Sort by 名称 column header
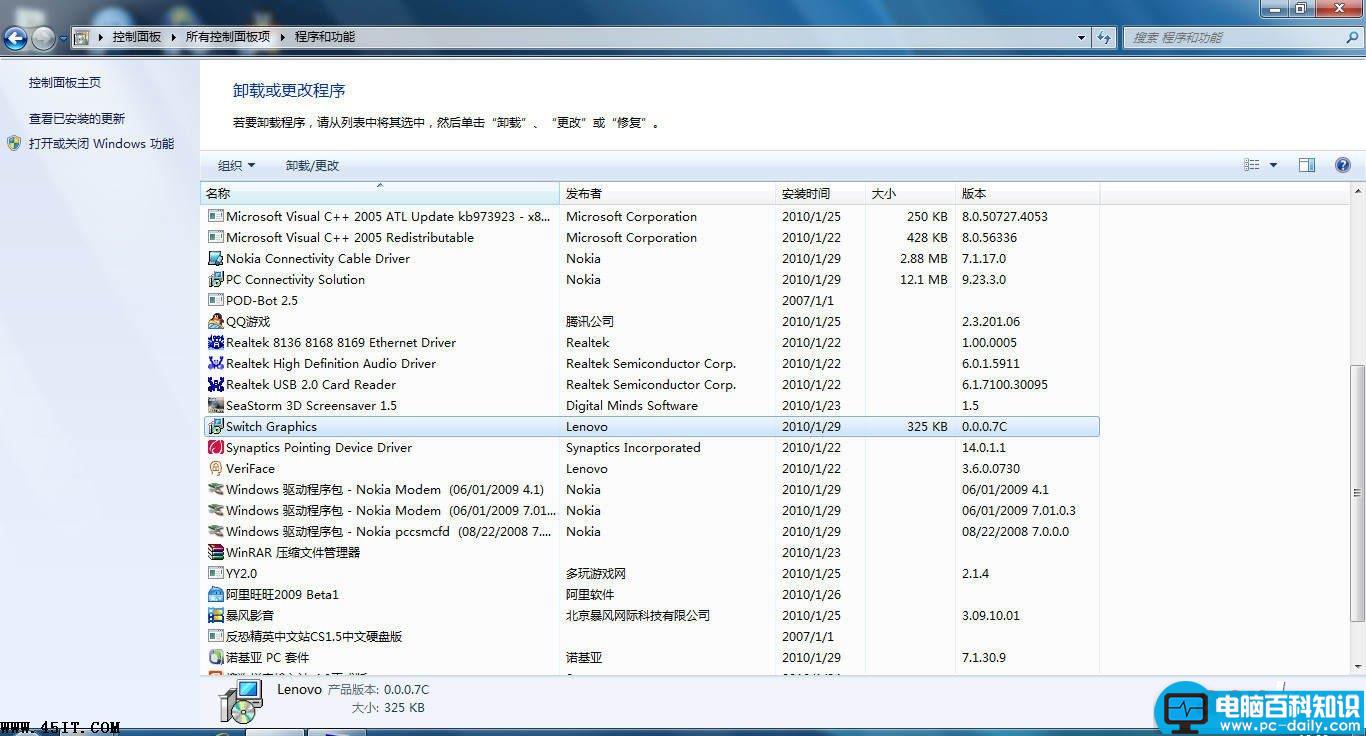The width and height of the screenshot is (1366, 736). tap(380, 193)
